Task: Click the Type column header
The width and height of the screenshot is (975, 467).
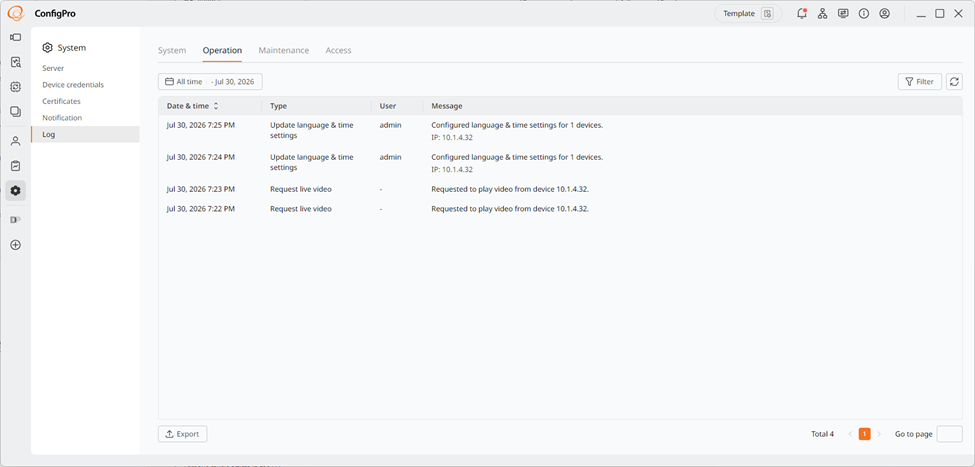Action: [x=278, y=106]
